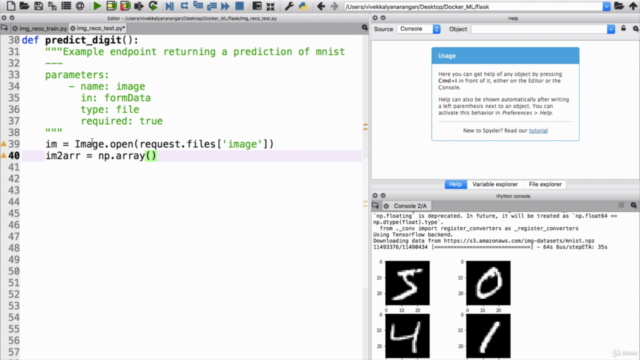Viewport: 640px width, 360px height.
Task: Click the digit 4 MNIST plot
Action: point(407,336)
